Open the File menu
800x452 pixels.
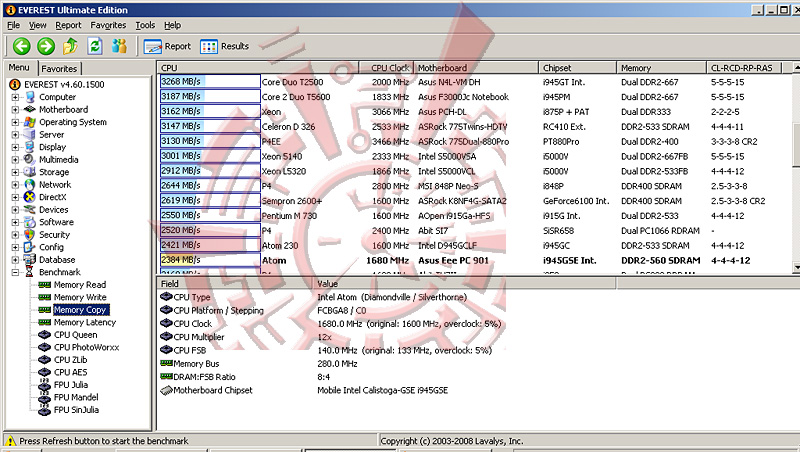[14, 25]
